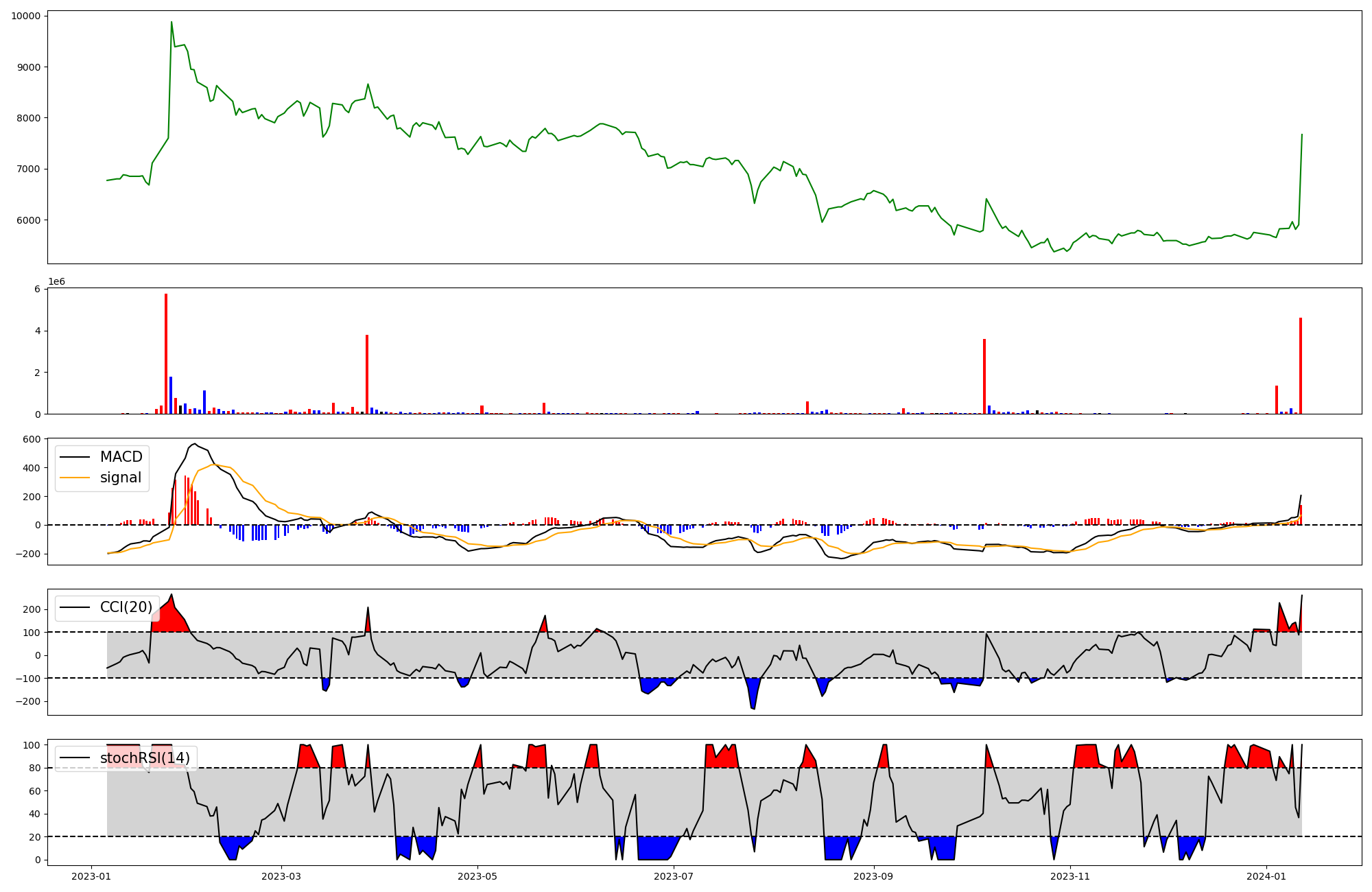Click the 2023-09 date tick label
Viewport: 1372px width, 892px height.
[874, 876]
